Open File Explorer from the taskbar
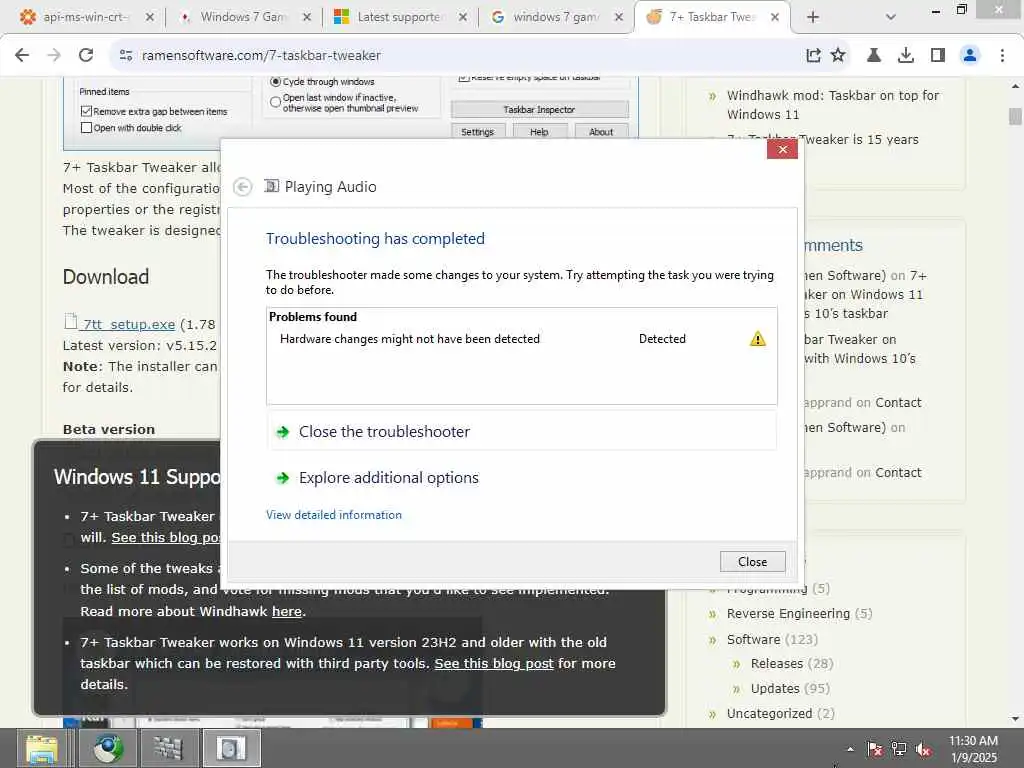 pos(42,748)
